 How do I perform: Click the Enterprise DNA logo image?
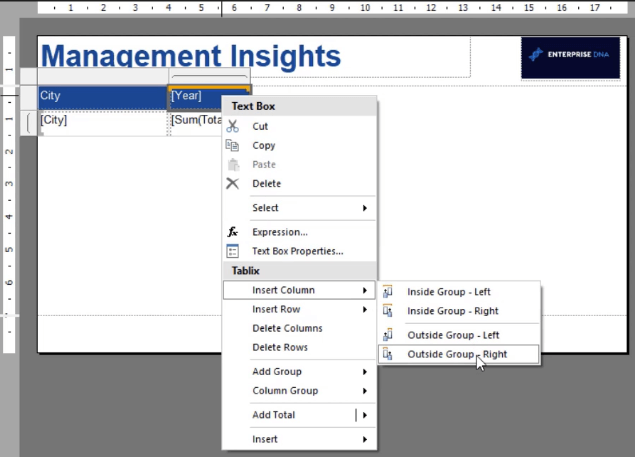click(570, 58)
